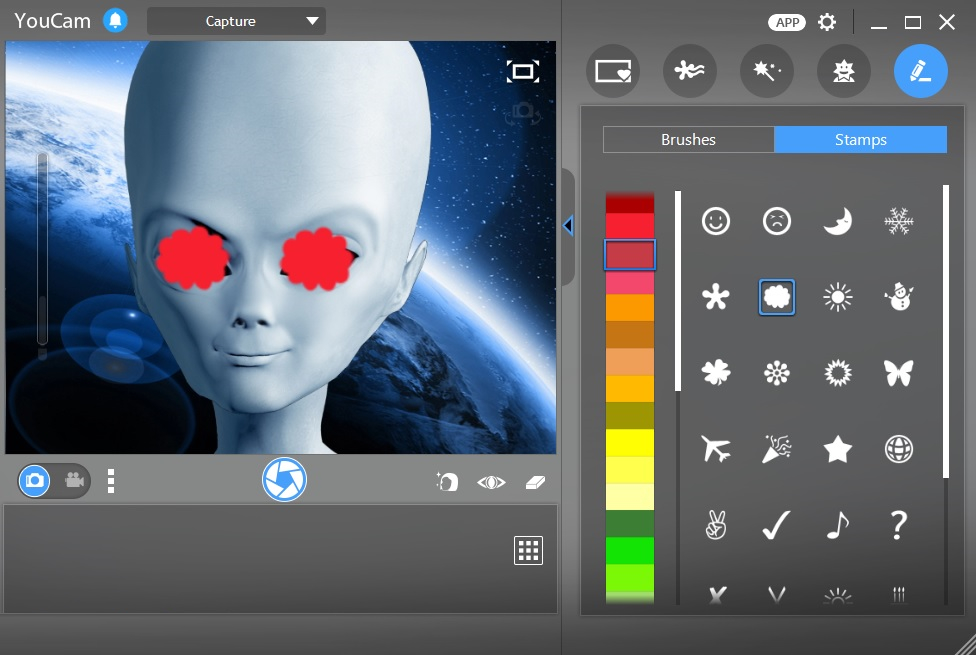Open the three-dot capture options menu
The height and width of the screenshot is (655, 976).
pos(111,481)
